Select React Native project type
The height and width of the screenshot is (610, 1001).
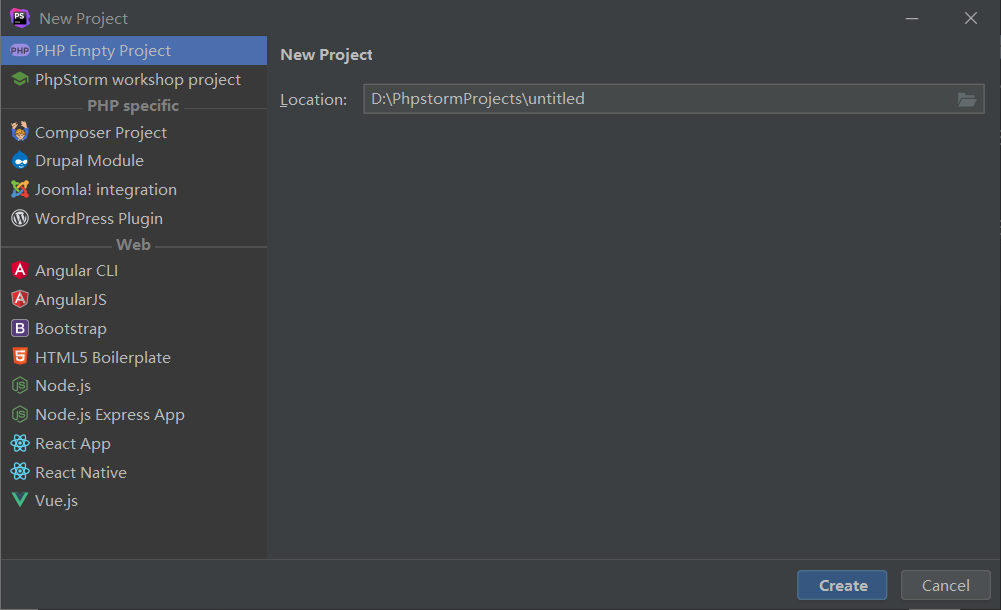coord(134,472)
